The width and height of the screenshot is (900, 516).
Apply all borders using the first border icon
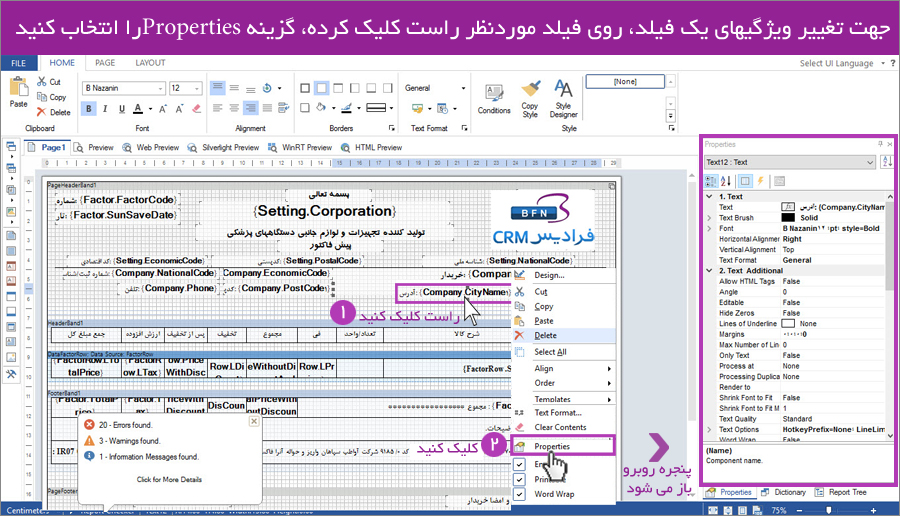(305, 88)
